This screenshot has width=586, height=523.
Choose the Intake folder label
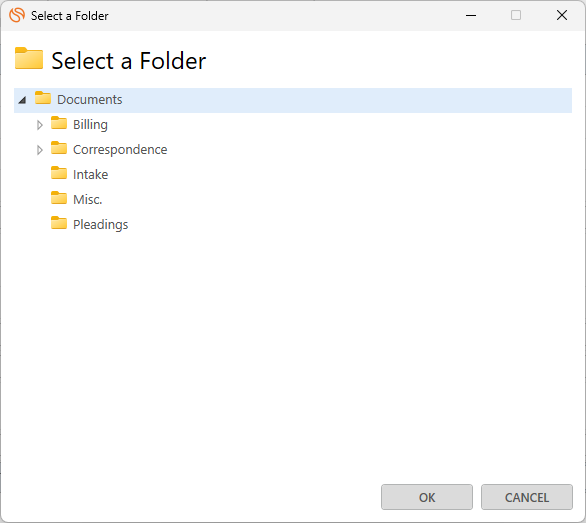click(x=90, y=175)
